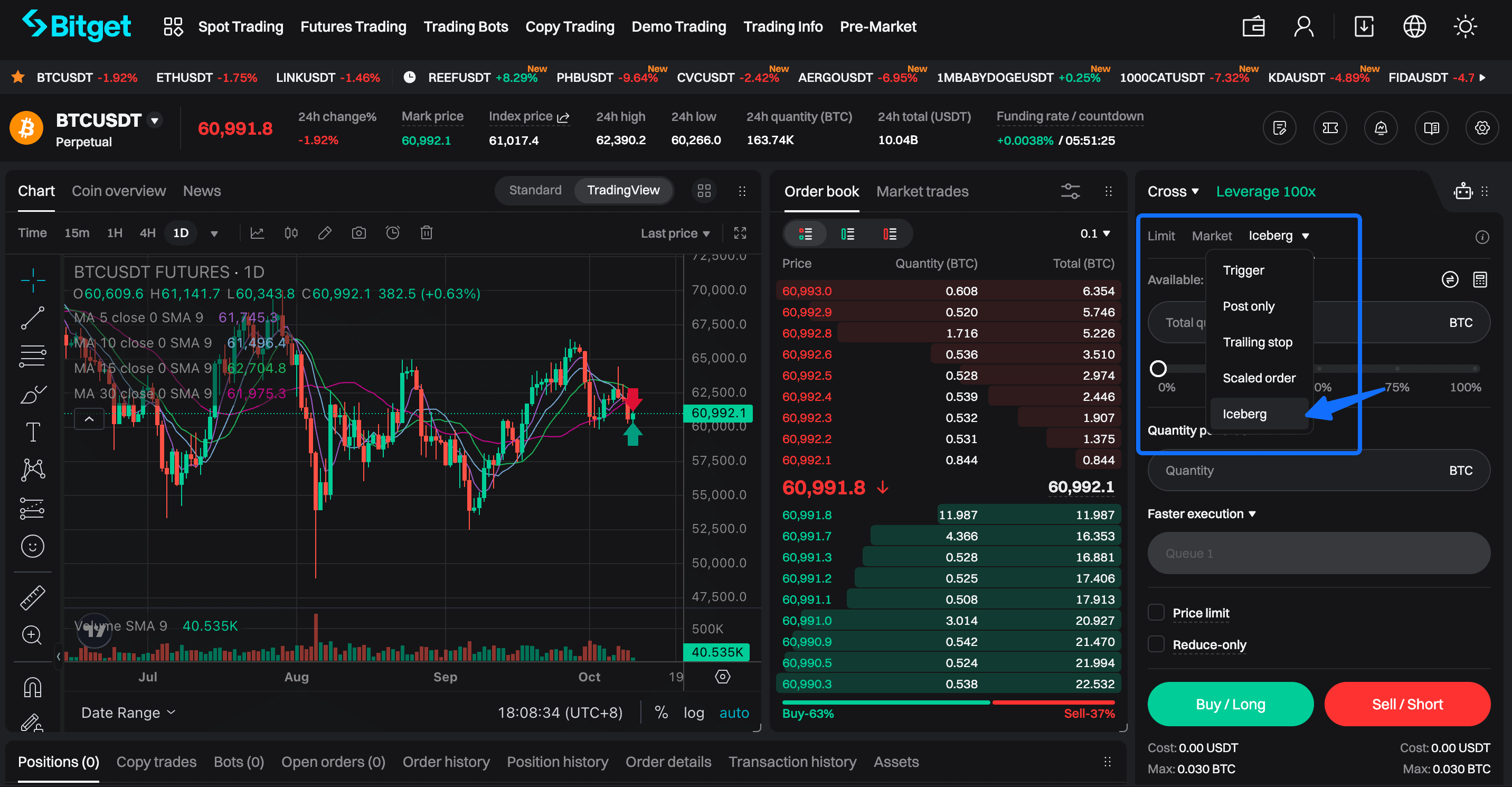Show sell orders only view
The image size is (1512, 787).
click(889, 234)
